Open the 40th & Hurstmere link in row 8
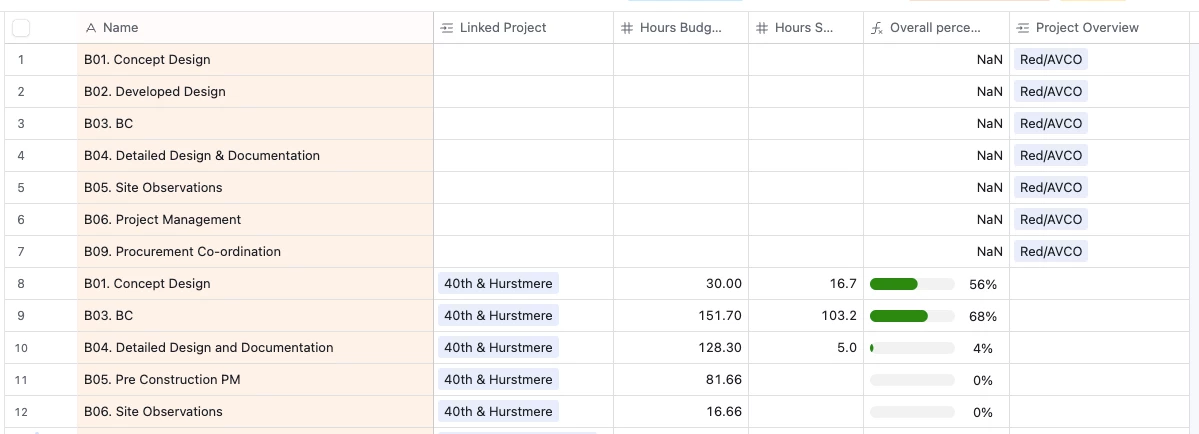This screenshot has width=1199, height=434. [x=498, y=283]
